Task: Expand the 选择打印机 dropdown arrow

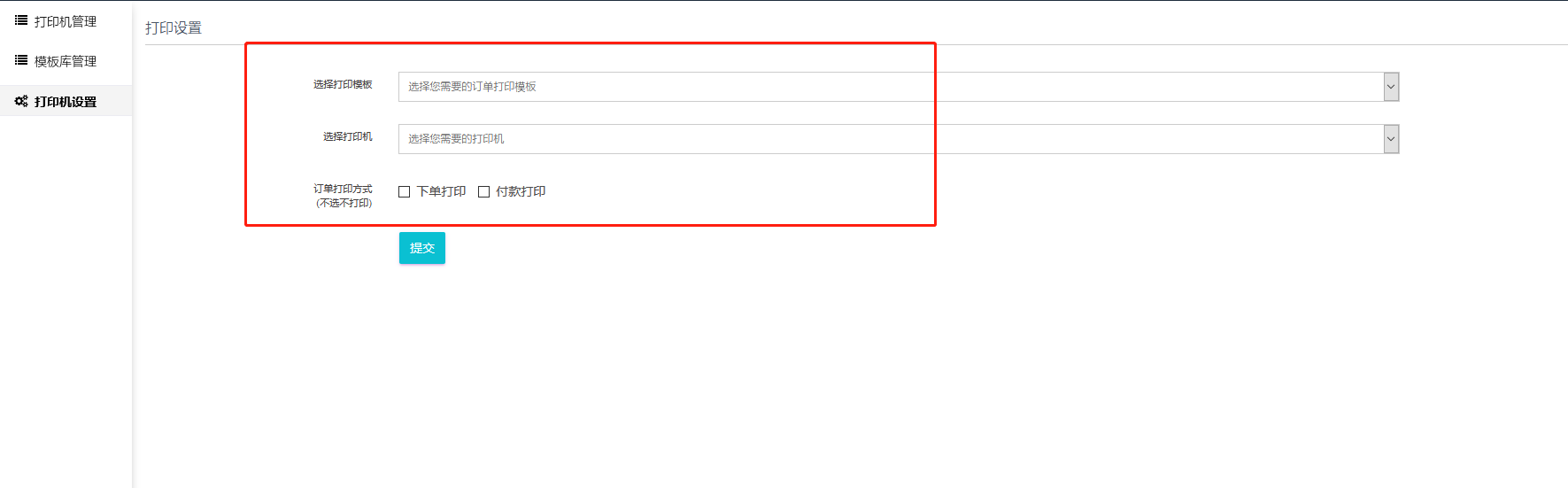Action: 1391,139
